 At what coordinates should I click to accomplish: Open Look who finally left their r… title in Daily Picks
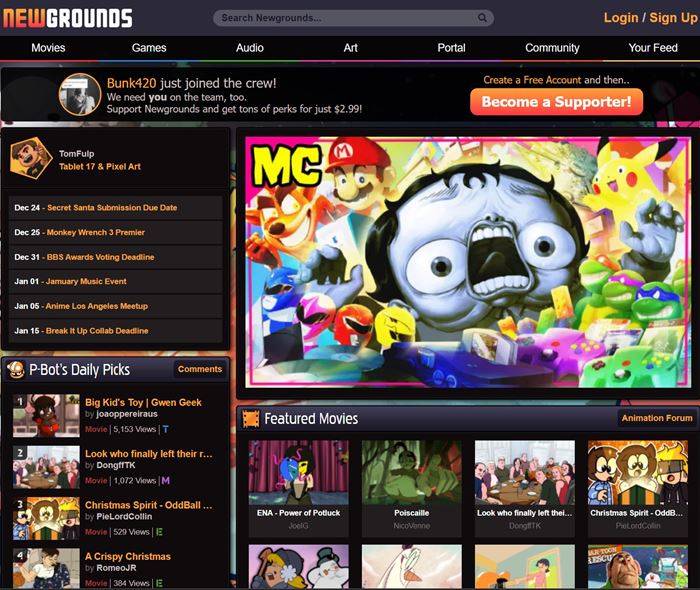[149, 454]
